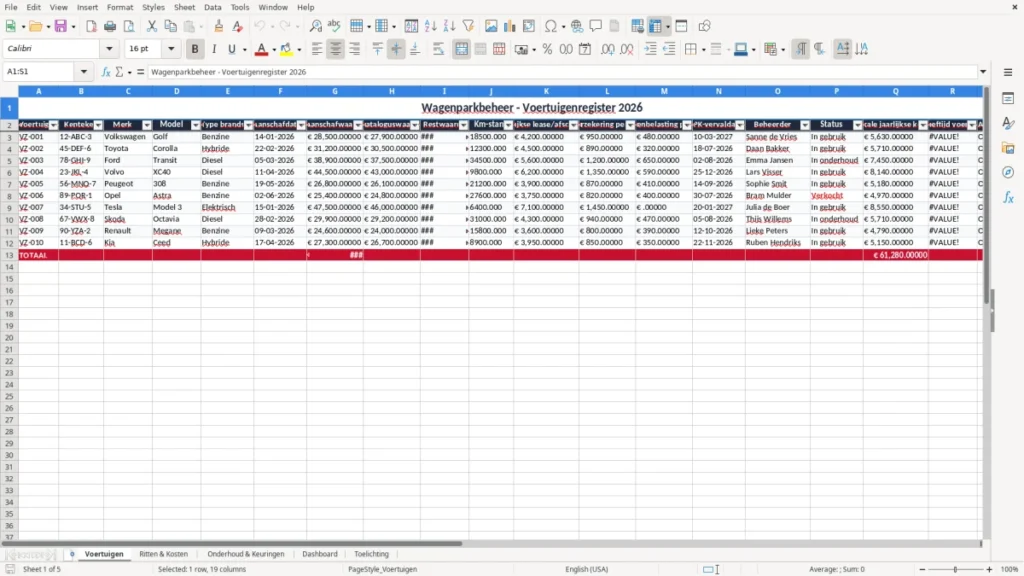Export directly as PDF
Viewport: 1024px width, 576px height.
91,26
